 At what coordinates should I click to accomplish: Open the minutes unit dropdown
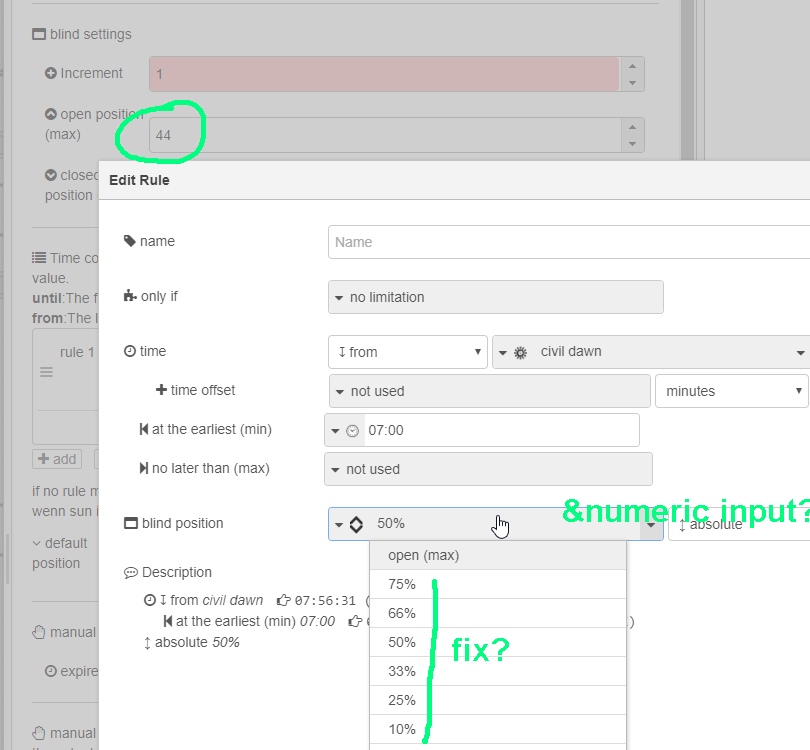731,391
